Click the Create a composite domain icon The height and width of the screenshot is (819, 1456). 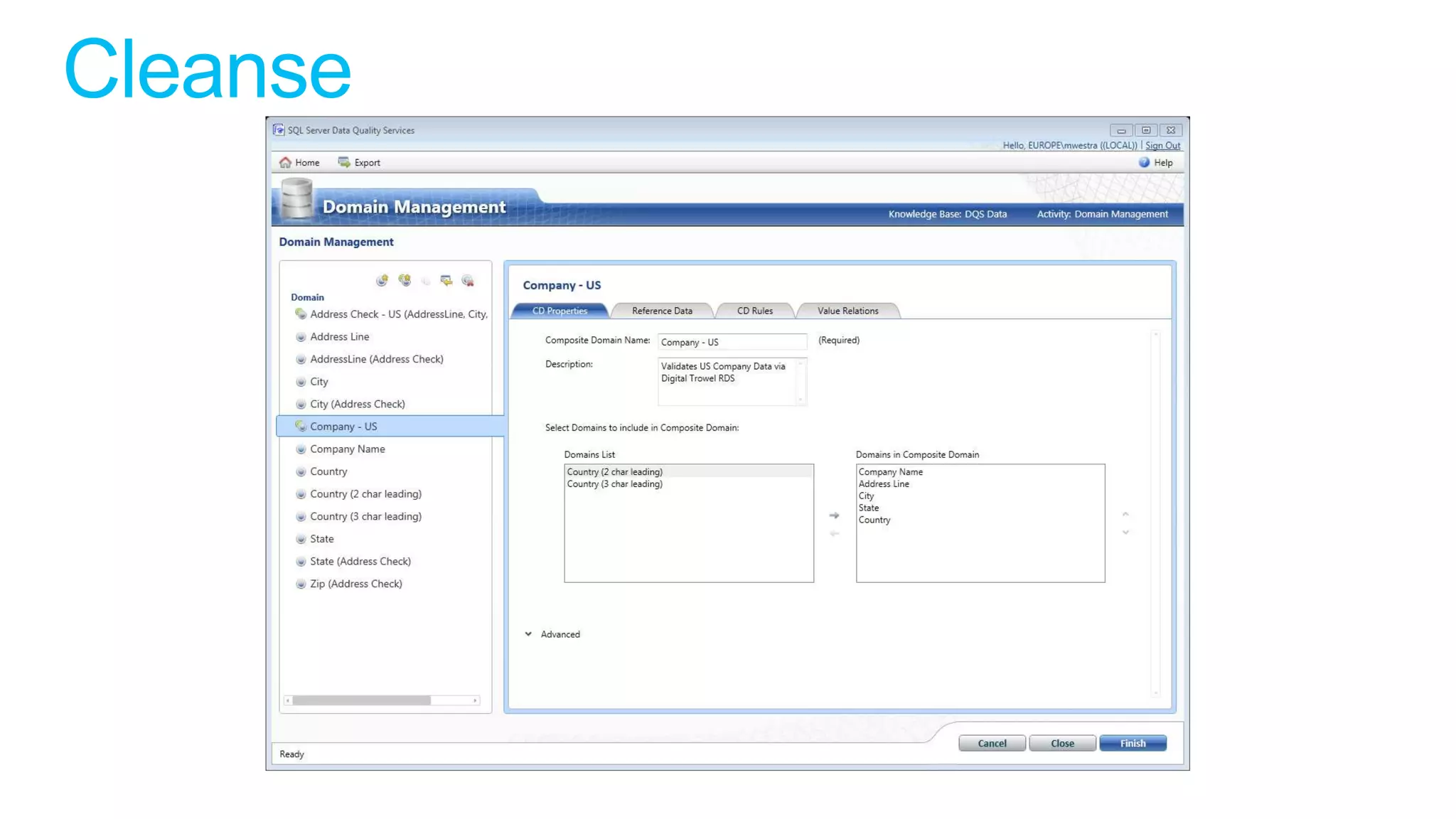click(x=405, y=280)
